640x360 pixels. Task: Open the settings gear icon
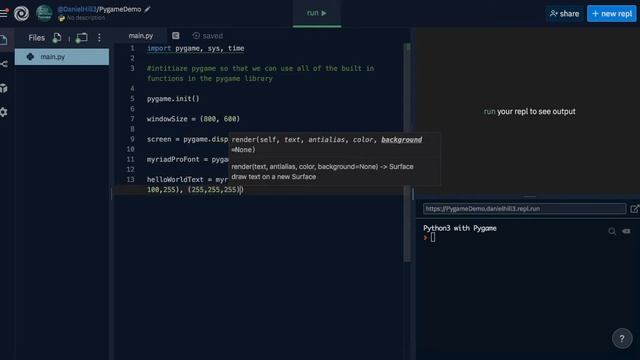point(4,112)
